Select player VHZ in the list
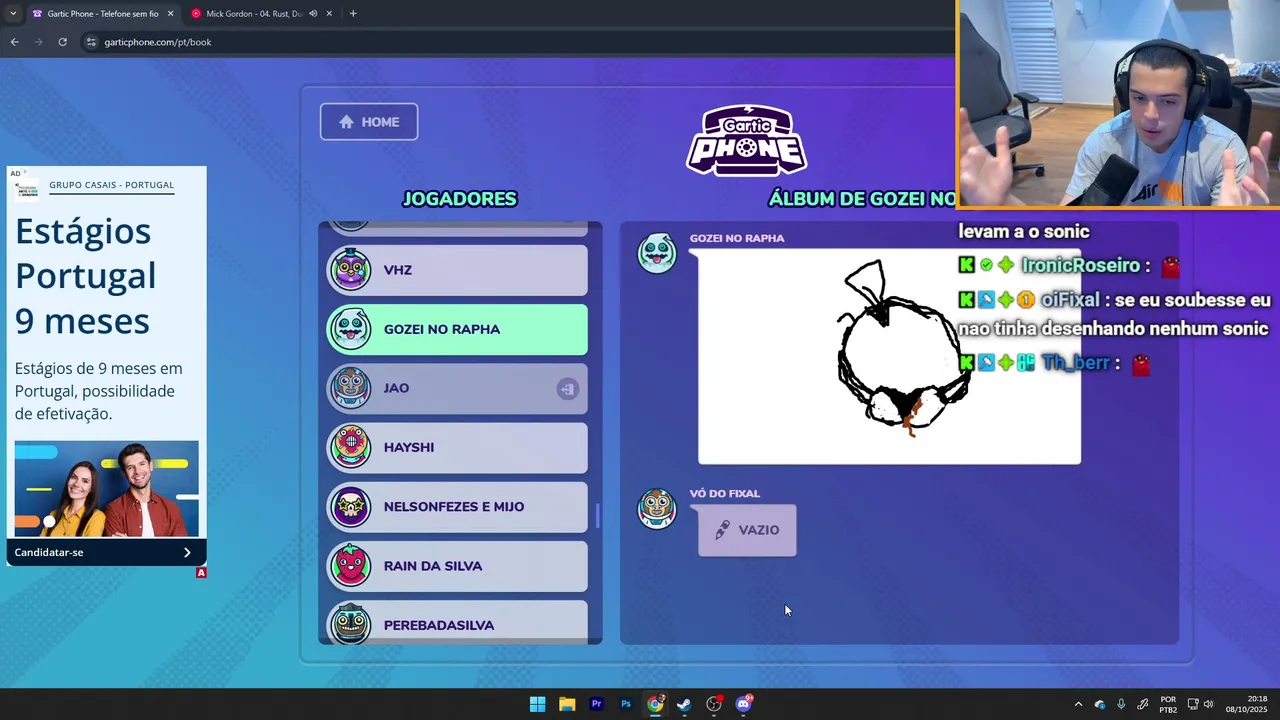Viewport: 1280px width, 720px height. [457, 270]
